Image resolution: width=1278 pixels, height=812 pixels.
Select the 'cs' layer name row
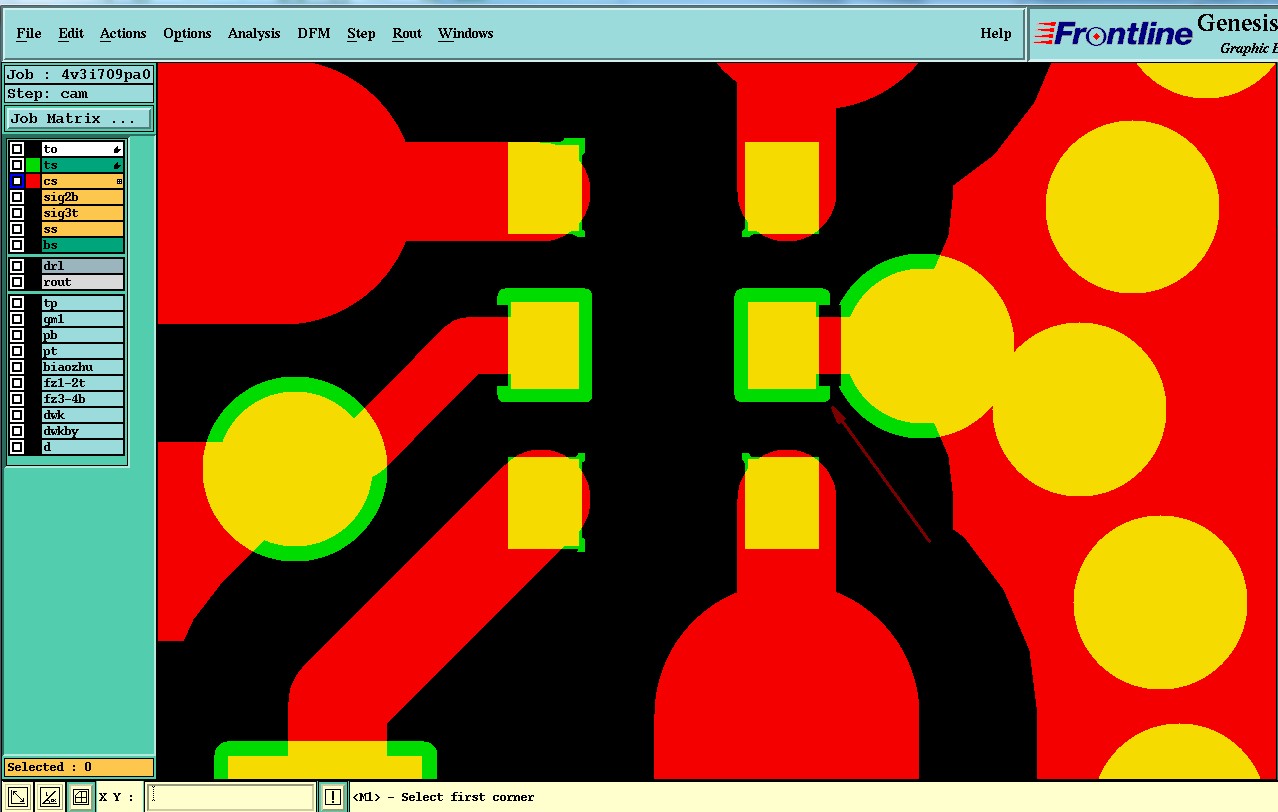pos(83,181)
